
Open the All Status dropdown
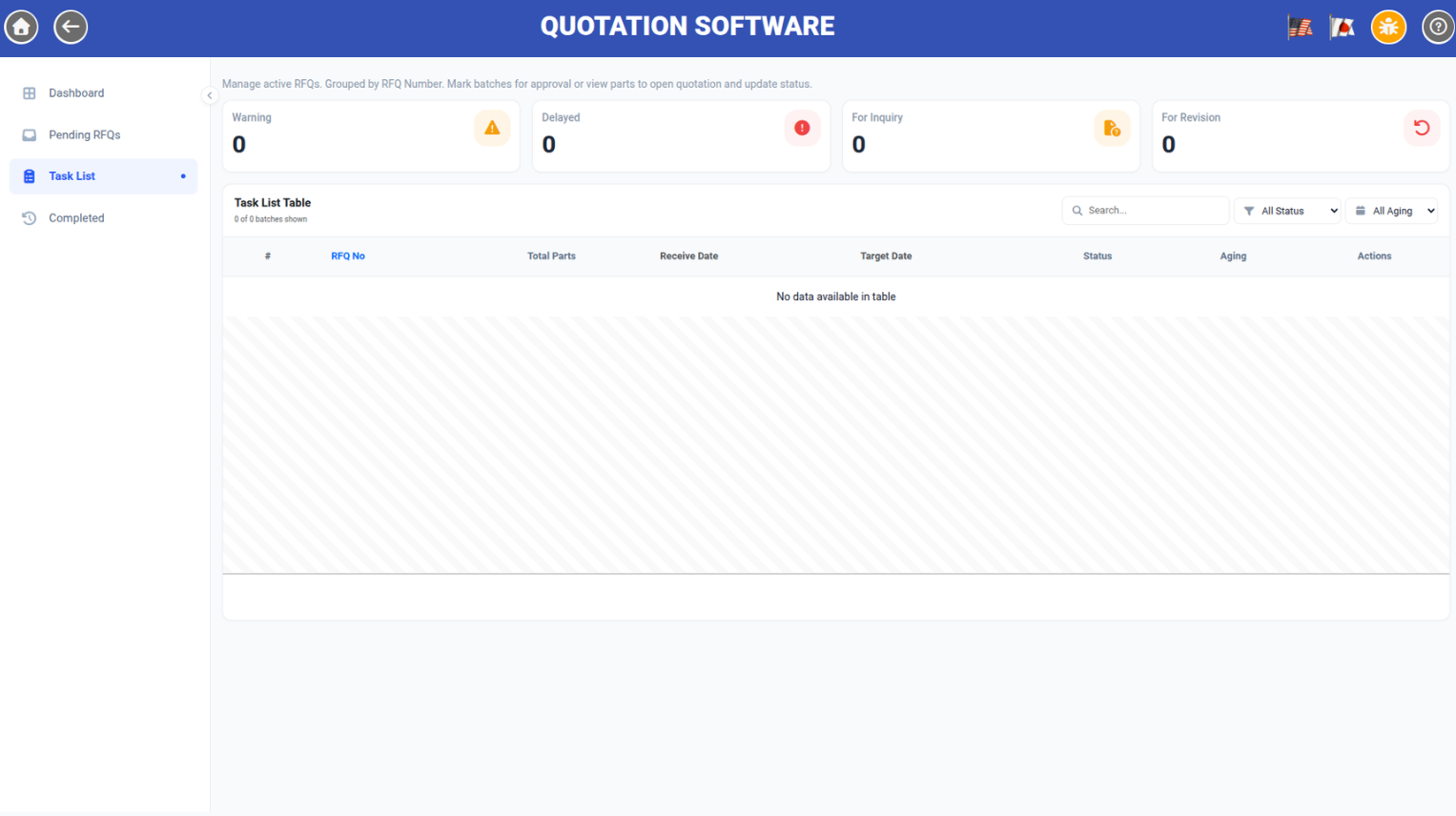point(1288,211)
